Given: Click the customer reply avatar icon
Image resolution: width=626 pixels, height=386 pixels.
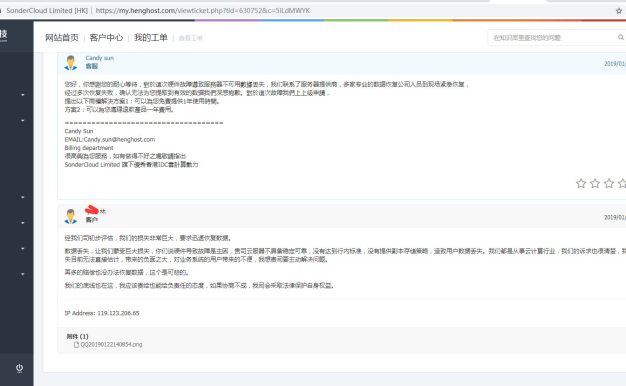Looking at the screenshot, I should tap(71, 216).
